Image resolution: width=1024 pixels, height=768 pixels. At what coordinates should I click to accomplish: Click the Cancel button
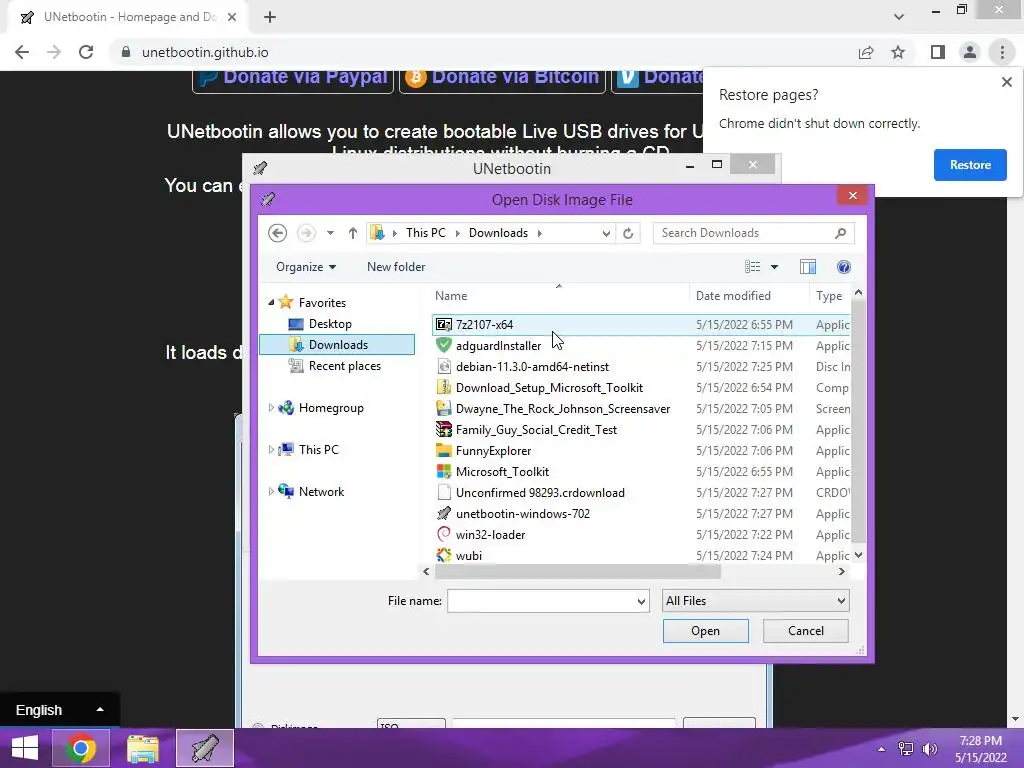pyautogui.click(x=805, y=631)
